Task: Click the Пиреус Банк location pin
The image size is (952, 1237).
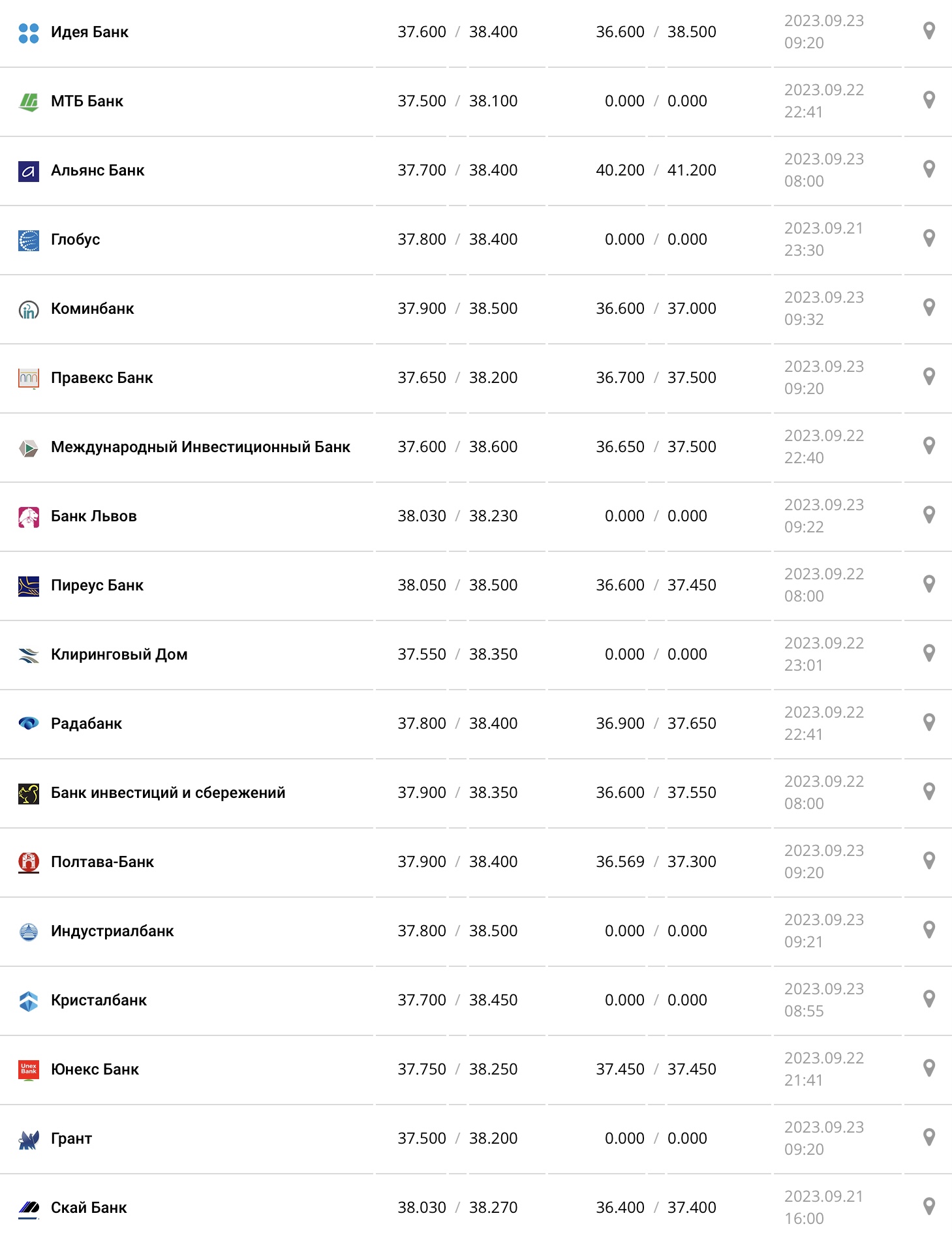Action: [929, 584]
